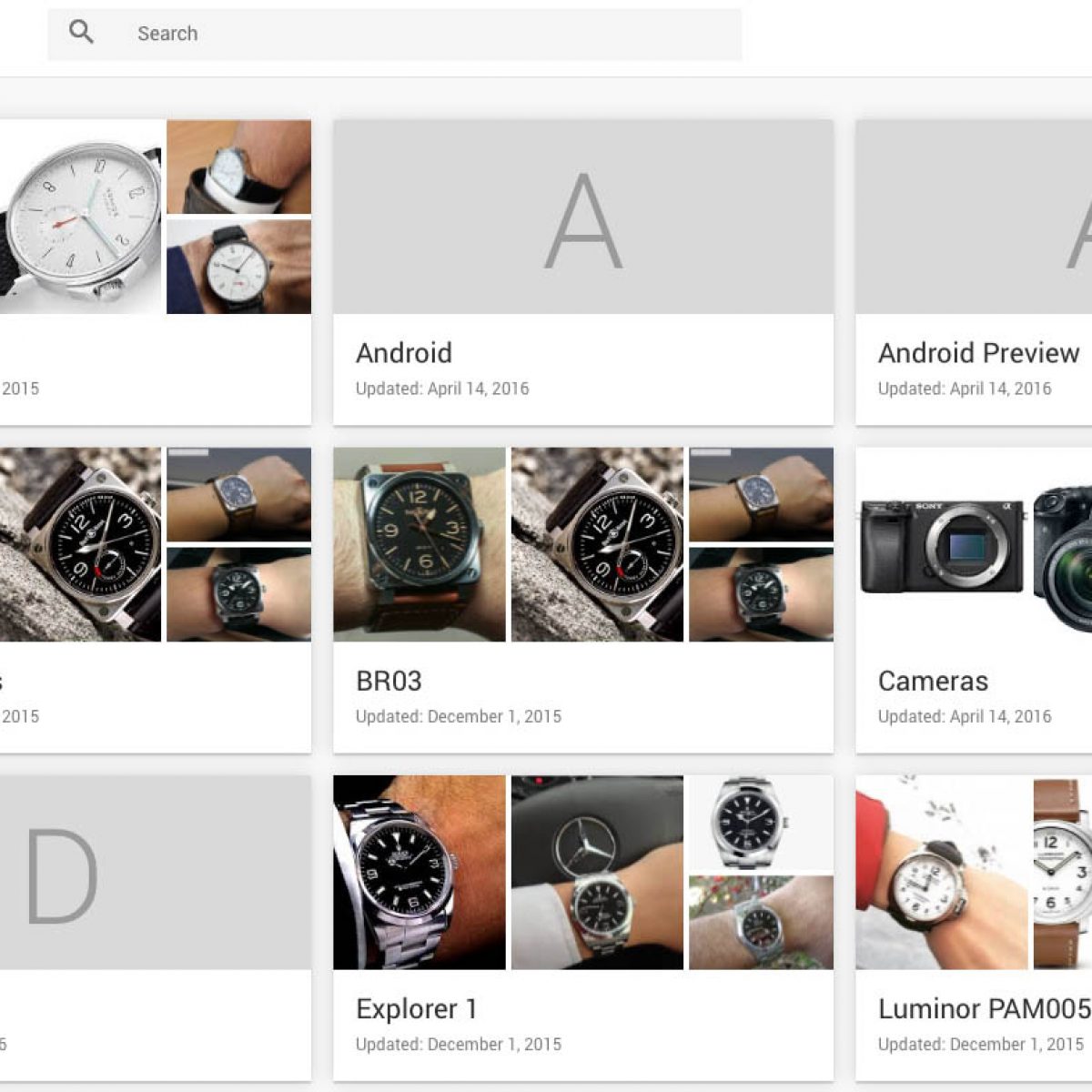Click BR03 brown strap wrist watch photo
The width and height of the screenshot is (1092, 1092).
[x=419, y=544]
